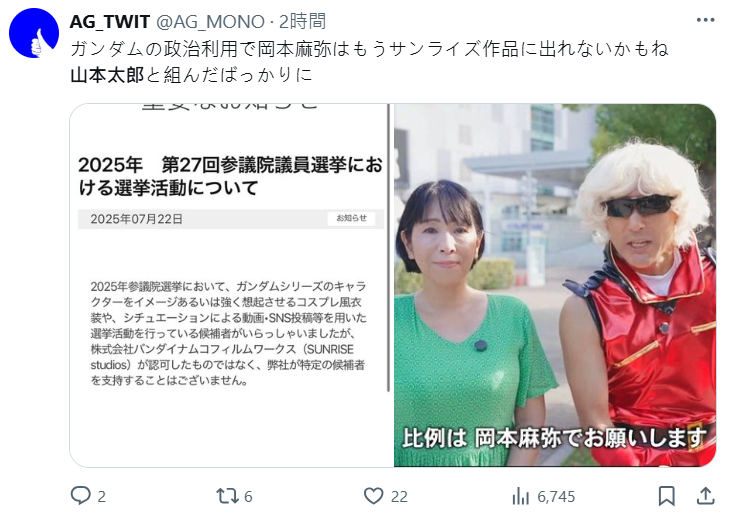View analytics bar chart icon

tap(521, 496)
